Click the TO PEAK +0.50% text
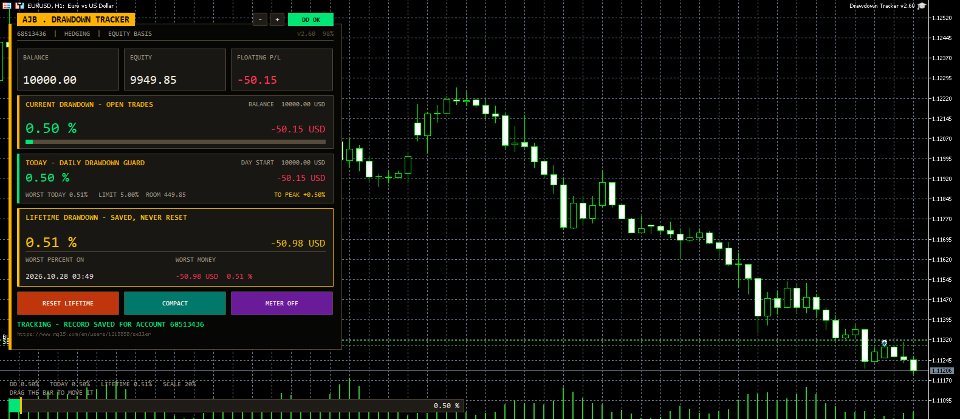This screenshot has width=960, height=419. tap(299, 195)
